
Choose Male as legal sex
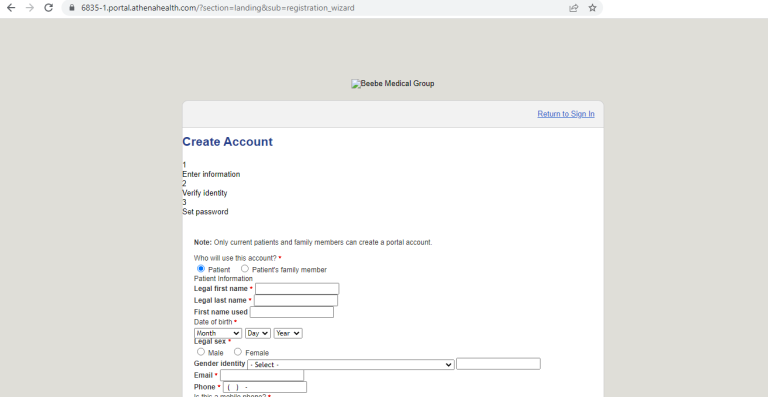tap(201, 352)
